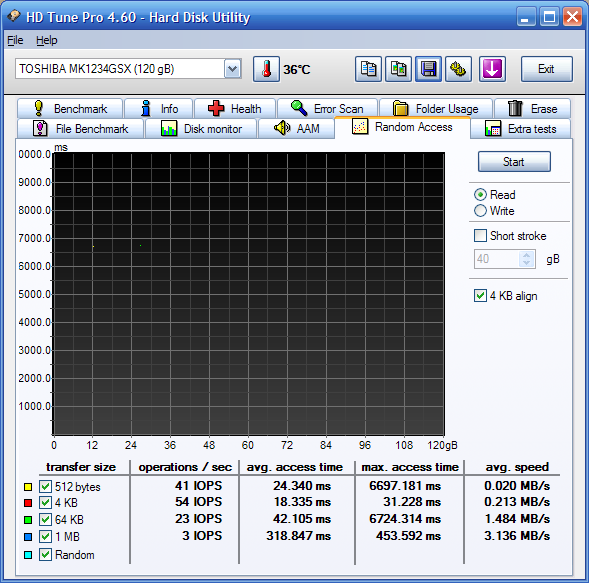Open options via the gears icon
This screenshot has height=583, width=589.
[458, 69]
